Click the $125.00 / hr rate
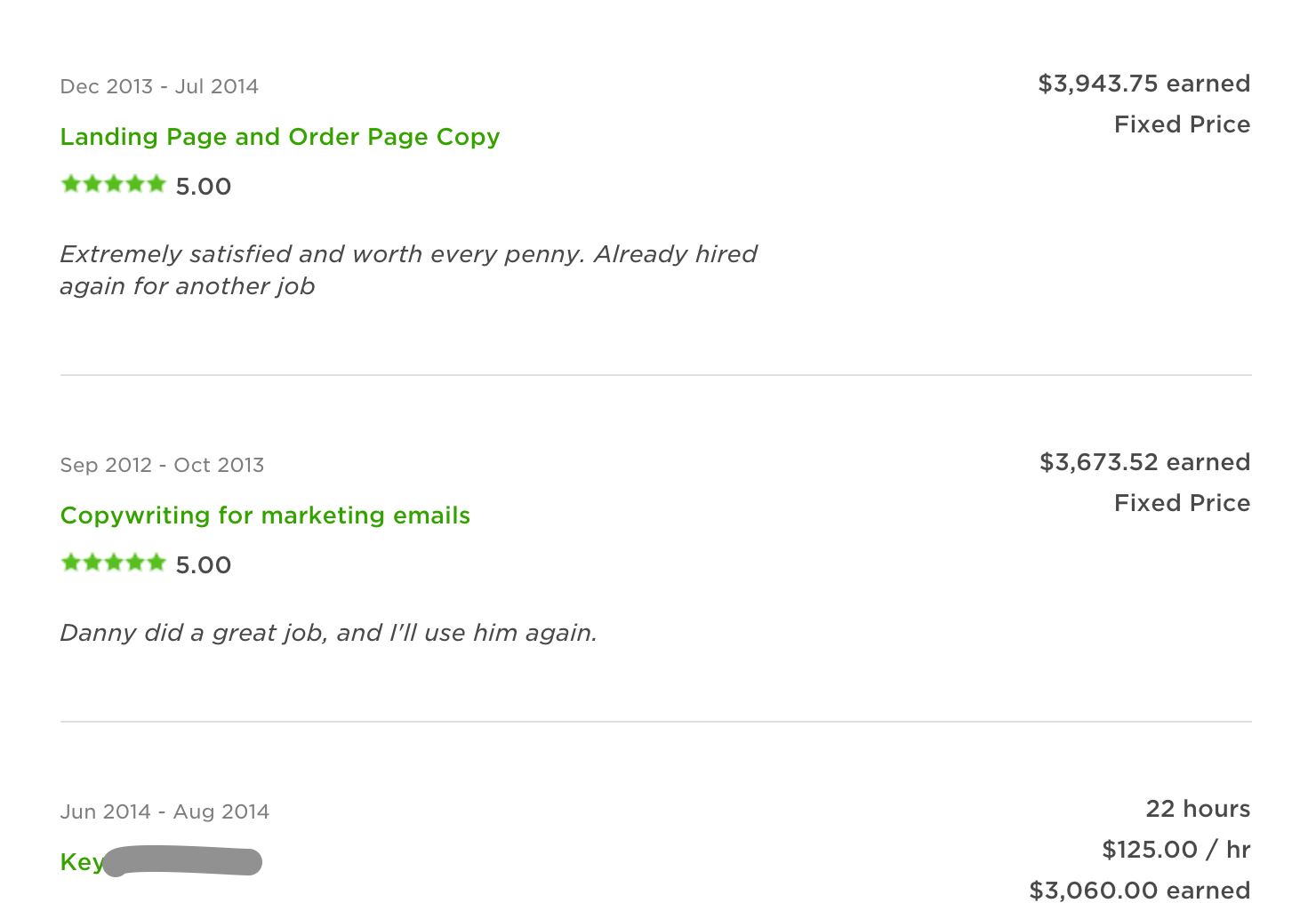This screenshot has width=1316, height=919. click(1176, 850)
